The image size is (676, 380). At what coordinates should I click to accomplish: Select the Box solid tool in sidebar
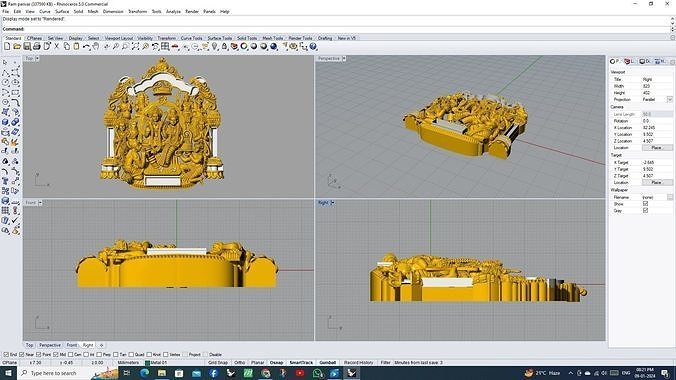(x=6, y=122)
